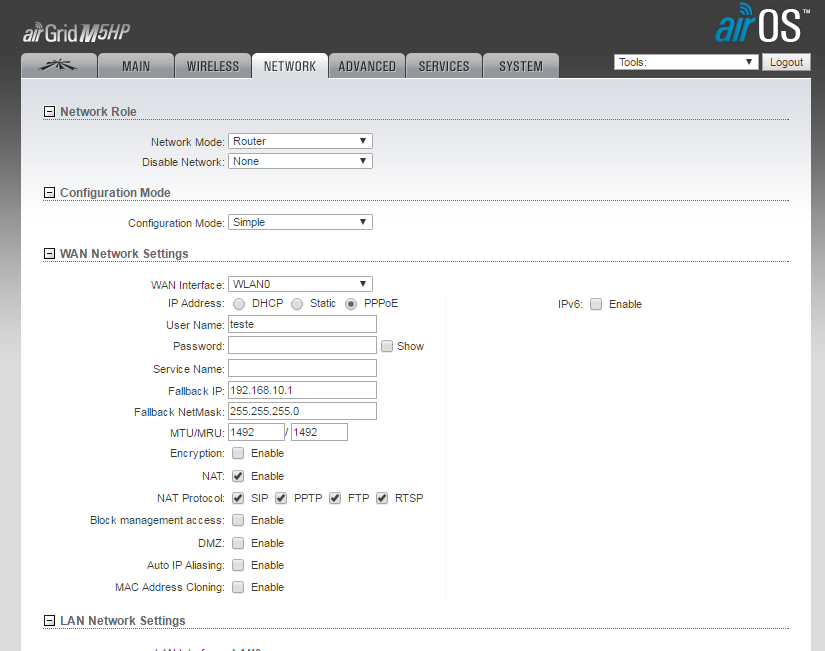Select PPPoE IP address mode
This screenshot has width=825, height=651.
tap(351, 304)
